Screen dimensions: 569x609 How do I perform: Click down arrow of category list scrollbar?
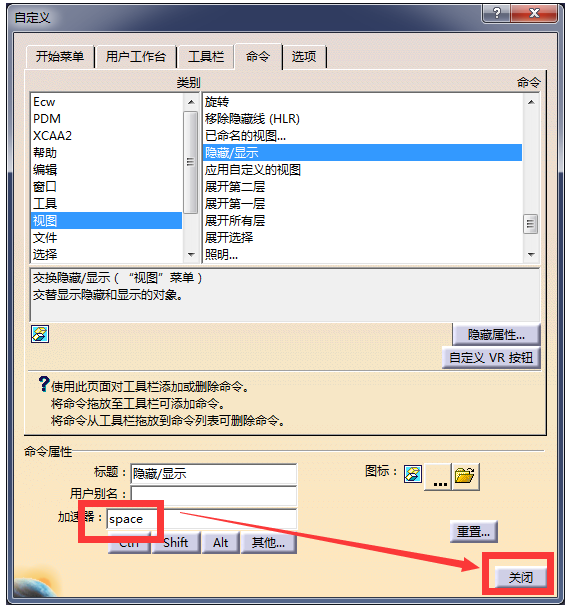[191, 255]
